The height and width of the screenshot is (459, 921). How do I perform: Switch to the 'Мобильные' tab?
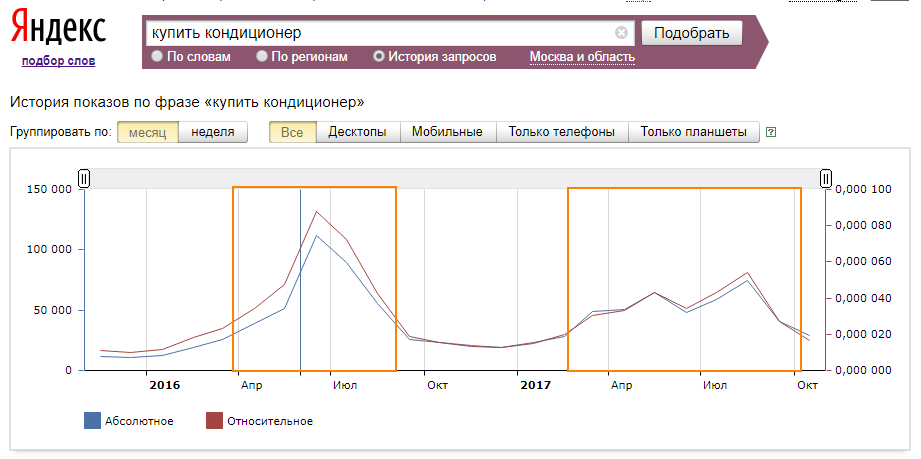[448, 132]
